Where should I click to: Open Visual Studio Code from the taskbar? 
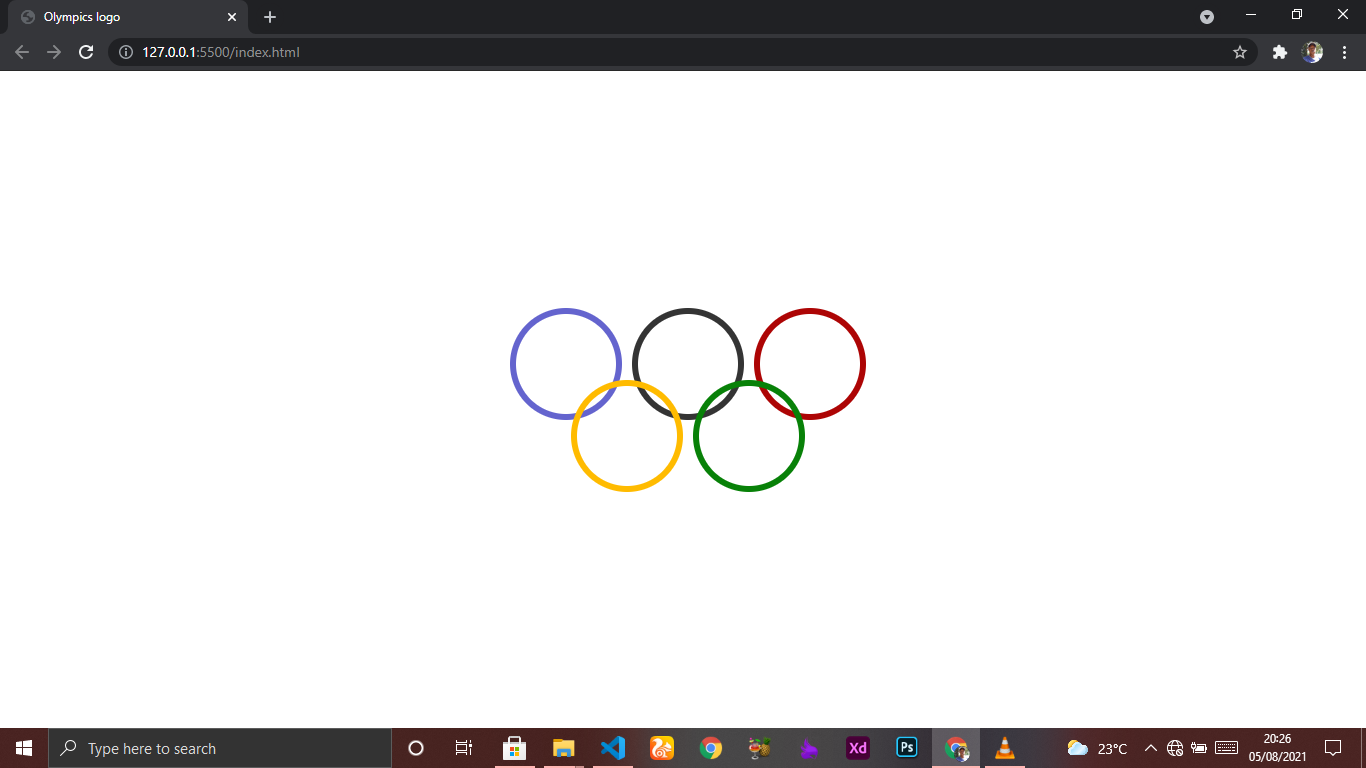click(x=613, y=748)
